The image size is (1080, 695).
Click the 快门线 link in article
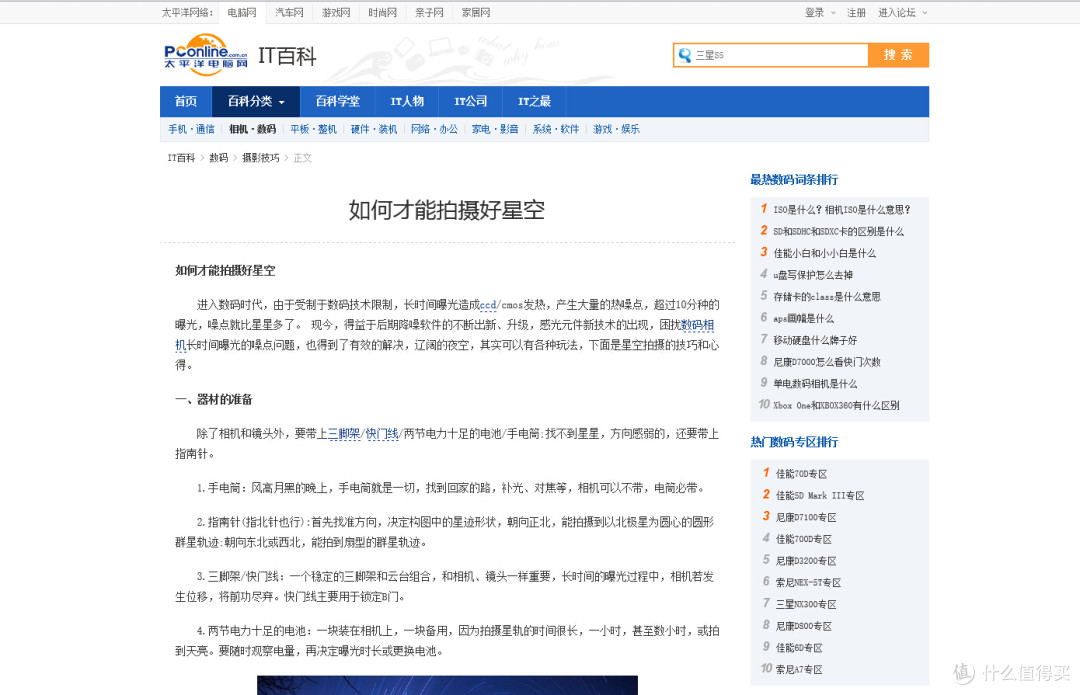coord(382,433)
